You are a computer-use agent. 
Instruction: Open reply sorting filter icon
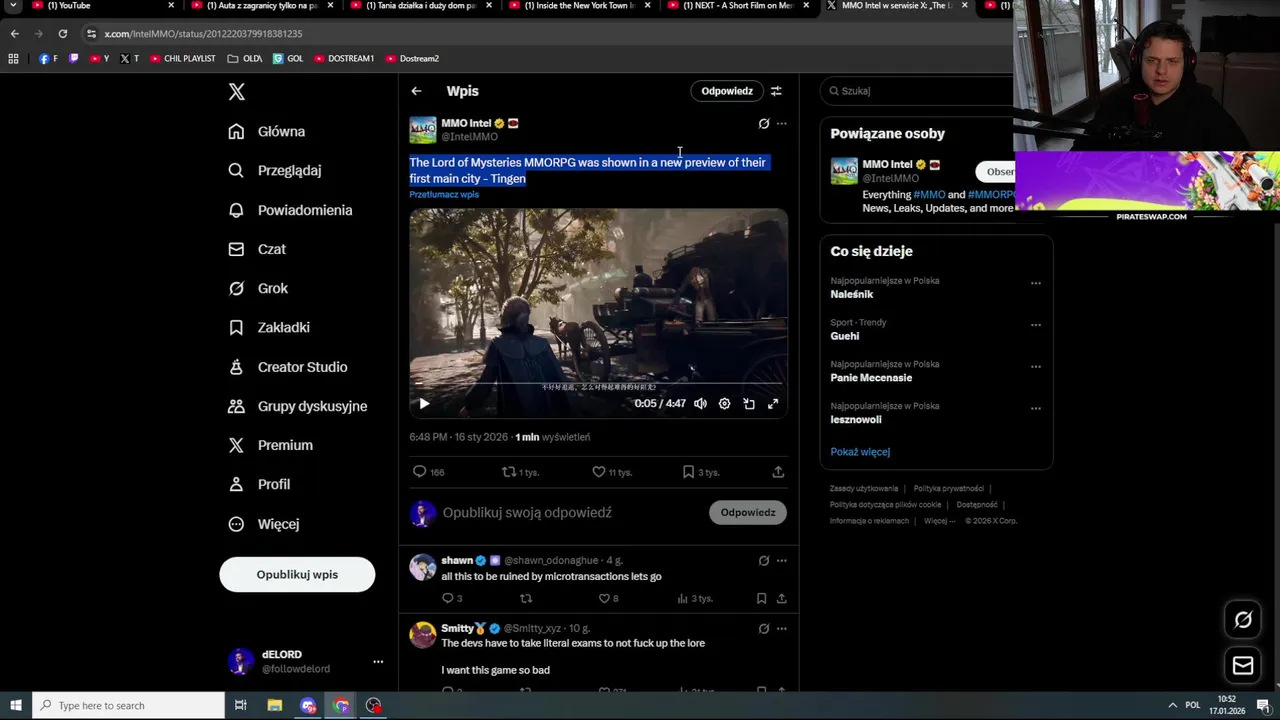pyautogui.click(x=776, y=91)
